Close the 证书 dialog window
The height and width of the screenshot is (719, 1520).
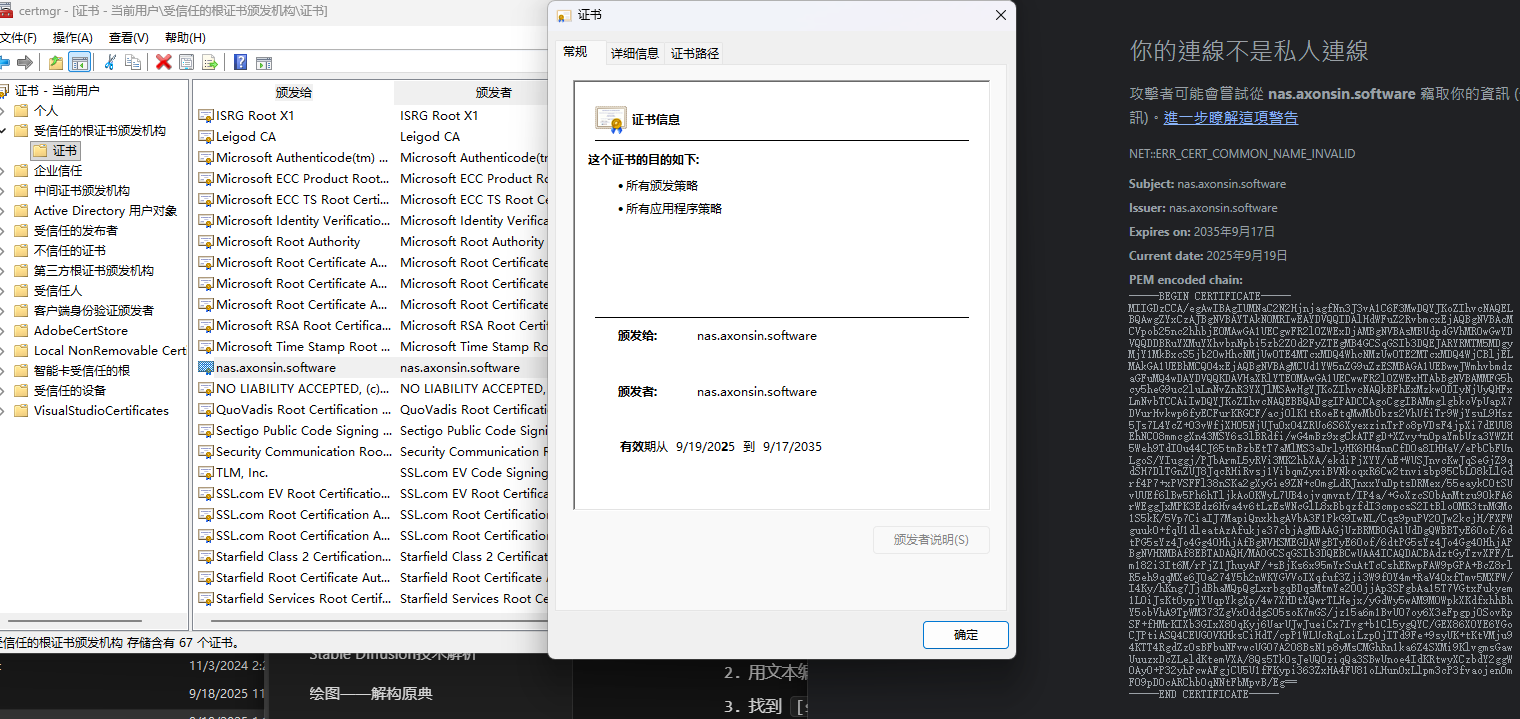point(1000,15)
